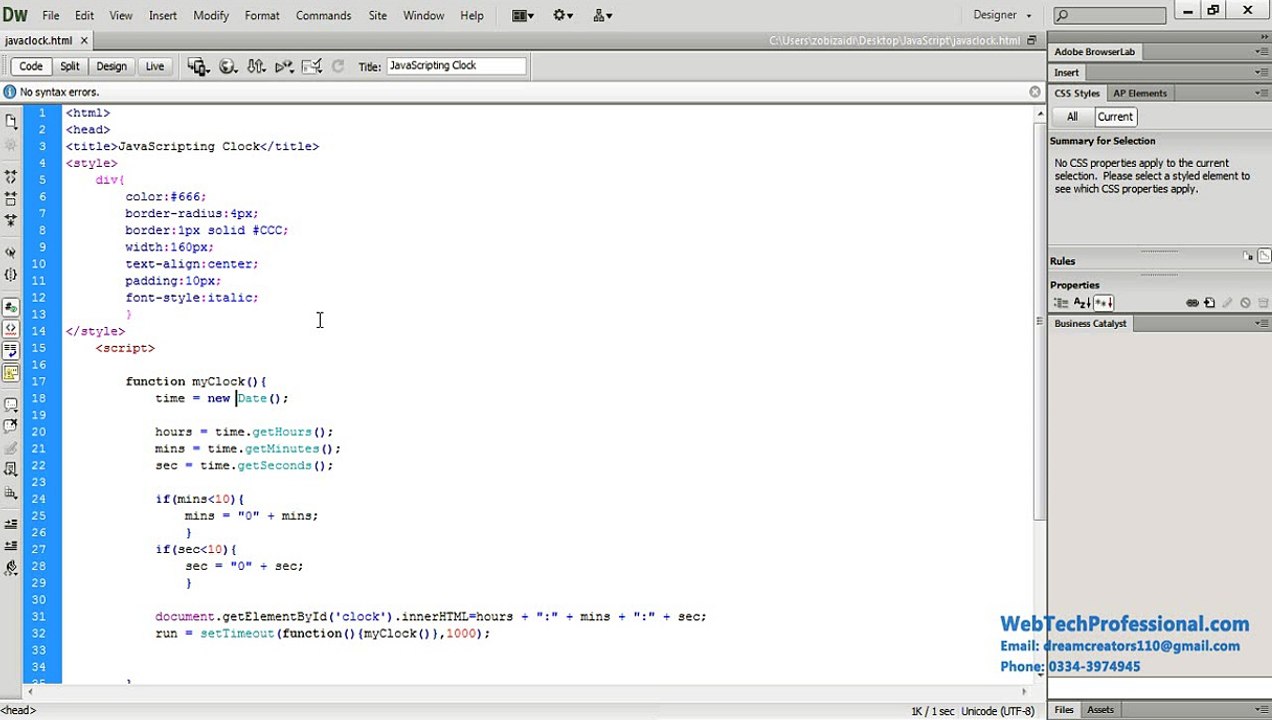
Task: Show cascade of rules icon in Rules
Action: (x=1264, y=257)
